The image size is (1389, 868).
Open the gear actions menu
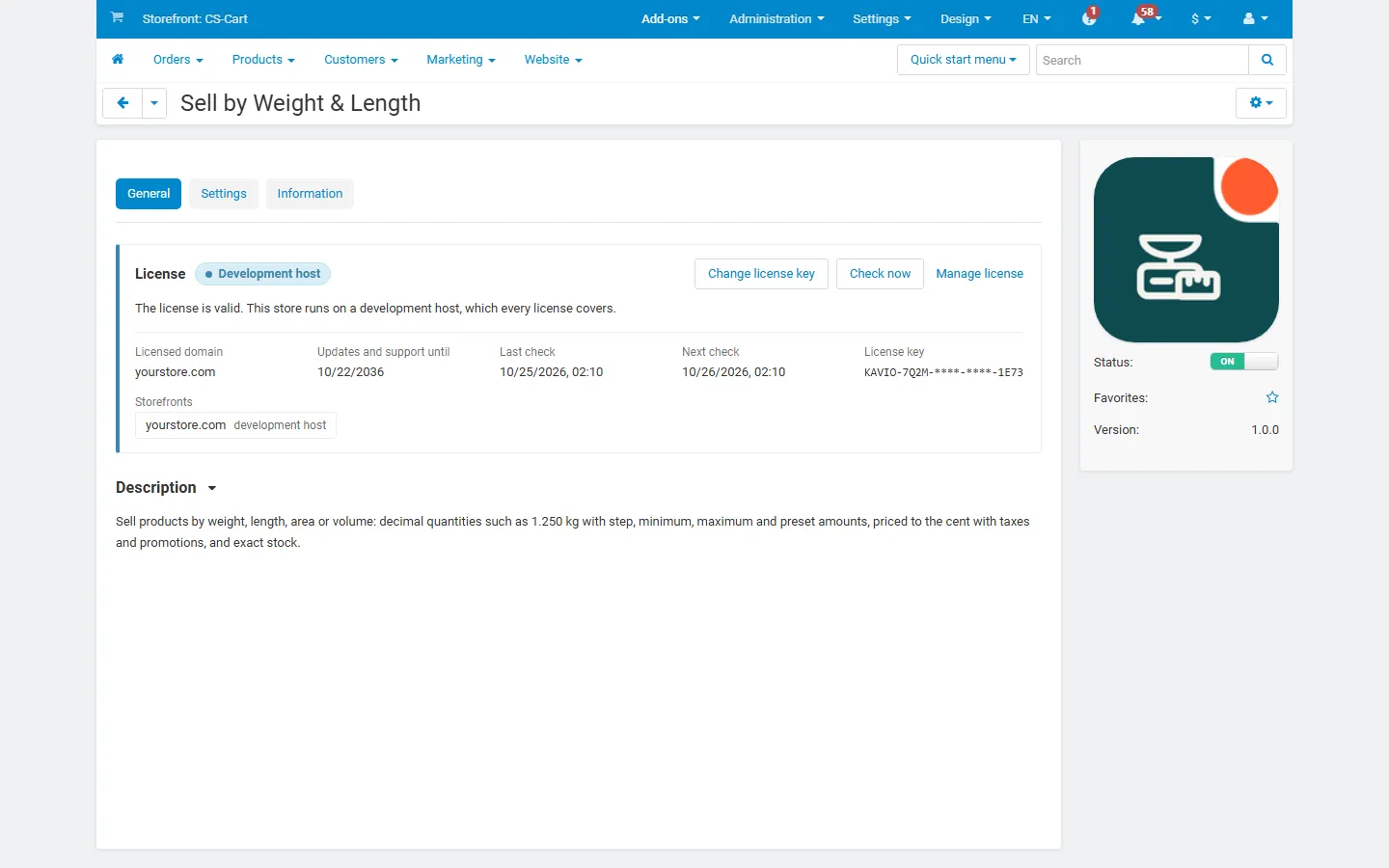1261,103
